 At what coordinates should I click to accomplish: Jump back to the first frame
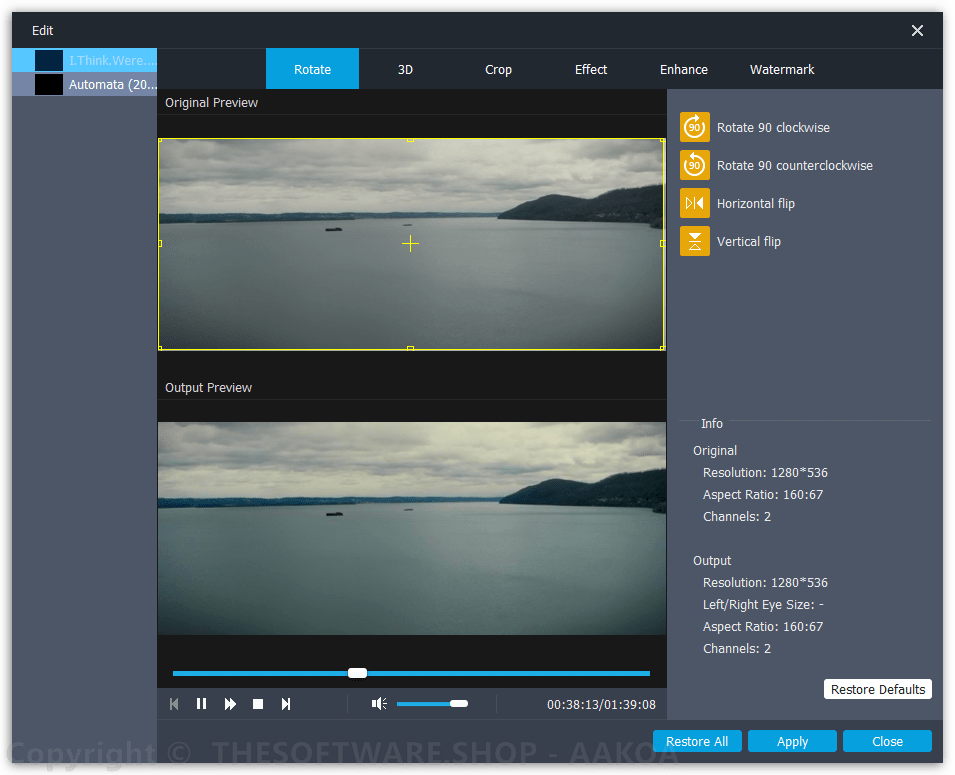coord(173,703)
